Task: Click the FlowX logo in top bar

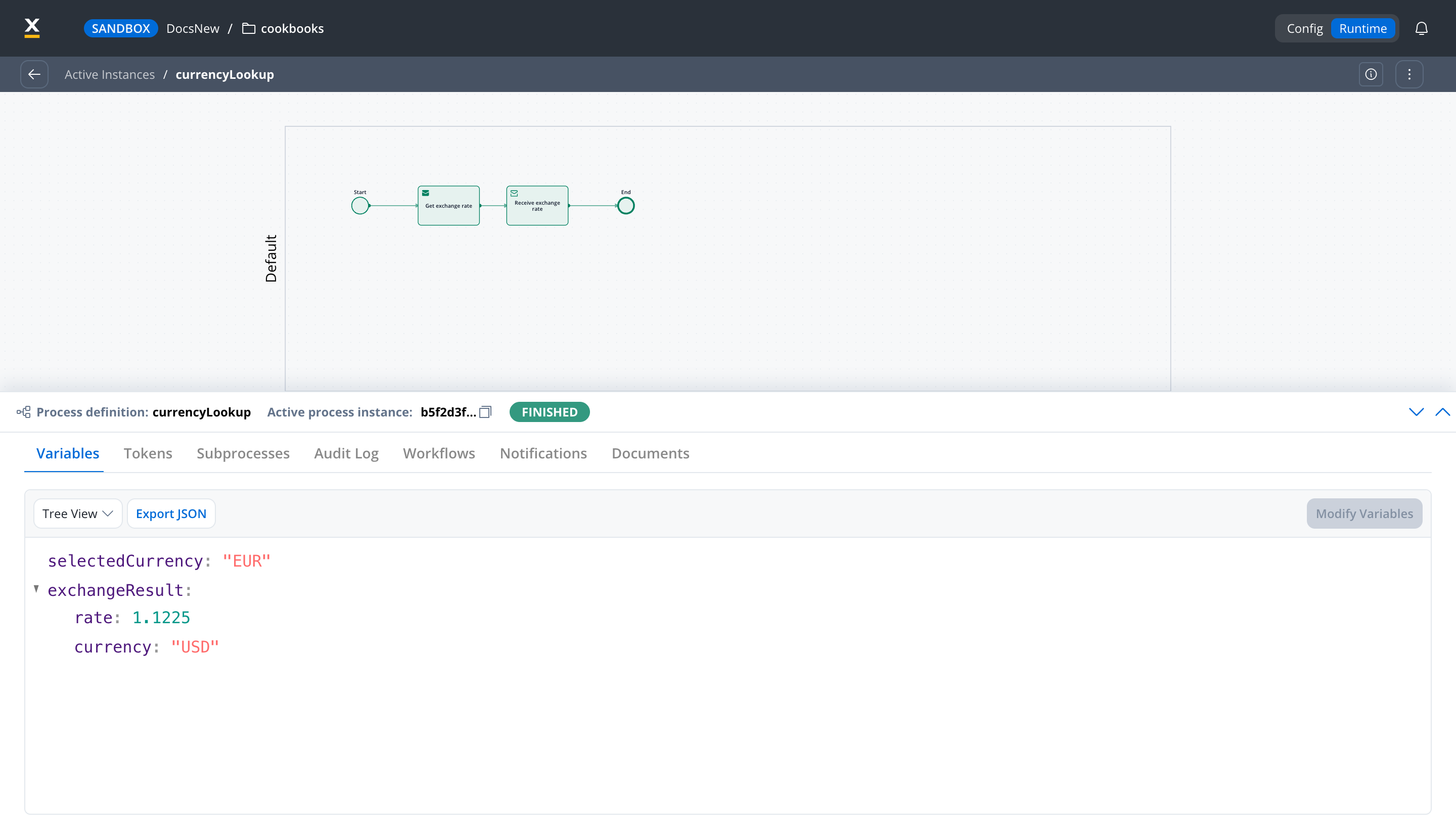Action: [32, 28]
